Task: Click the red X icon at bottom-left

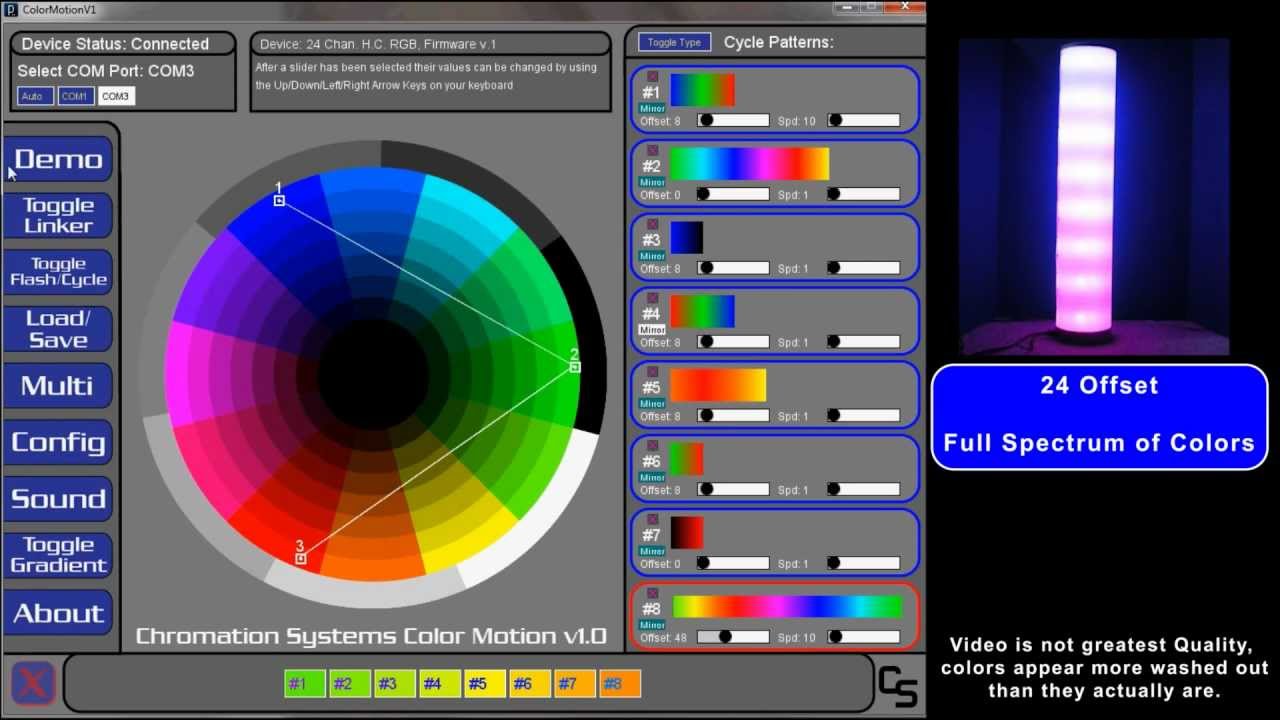Action: (x=33, y=684)
